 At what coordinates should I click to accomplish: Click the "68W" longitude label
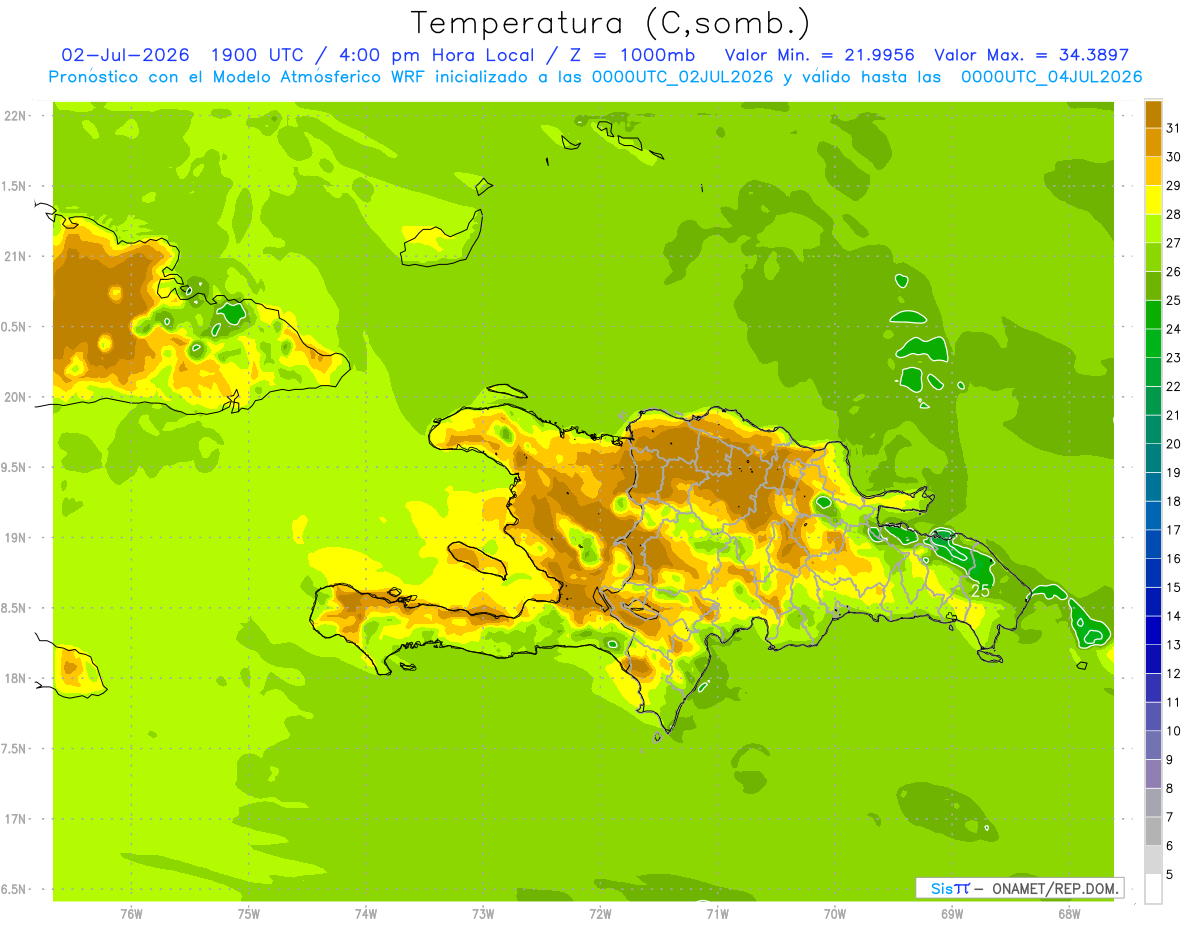point(1069,913)
